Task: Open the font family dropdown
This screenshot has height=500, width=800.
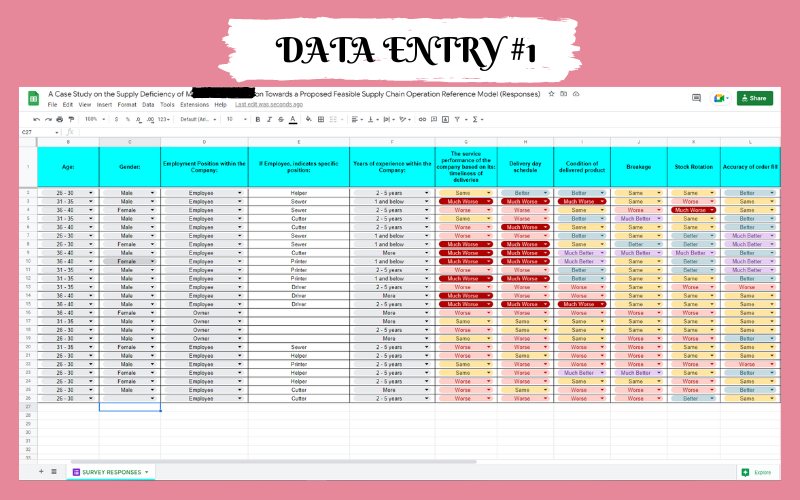Action: [198, 119]
